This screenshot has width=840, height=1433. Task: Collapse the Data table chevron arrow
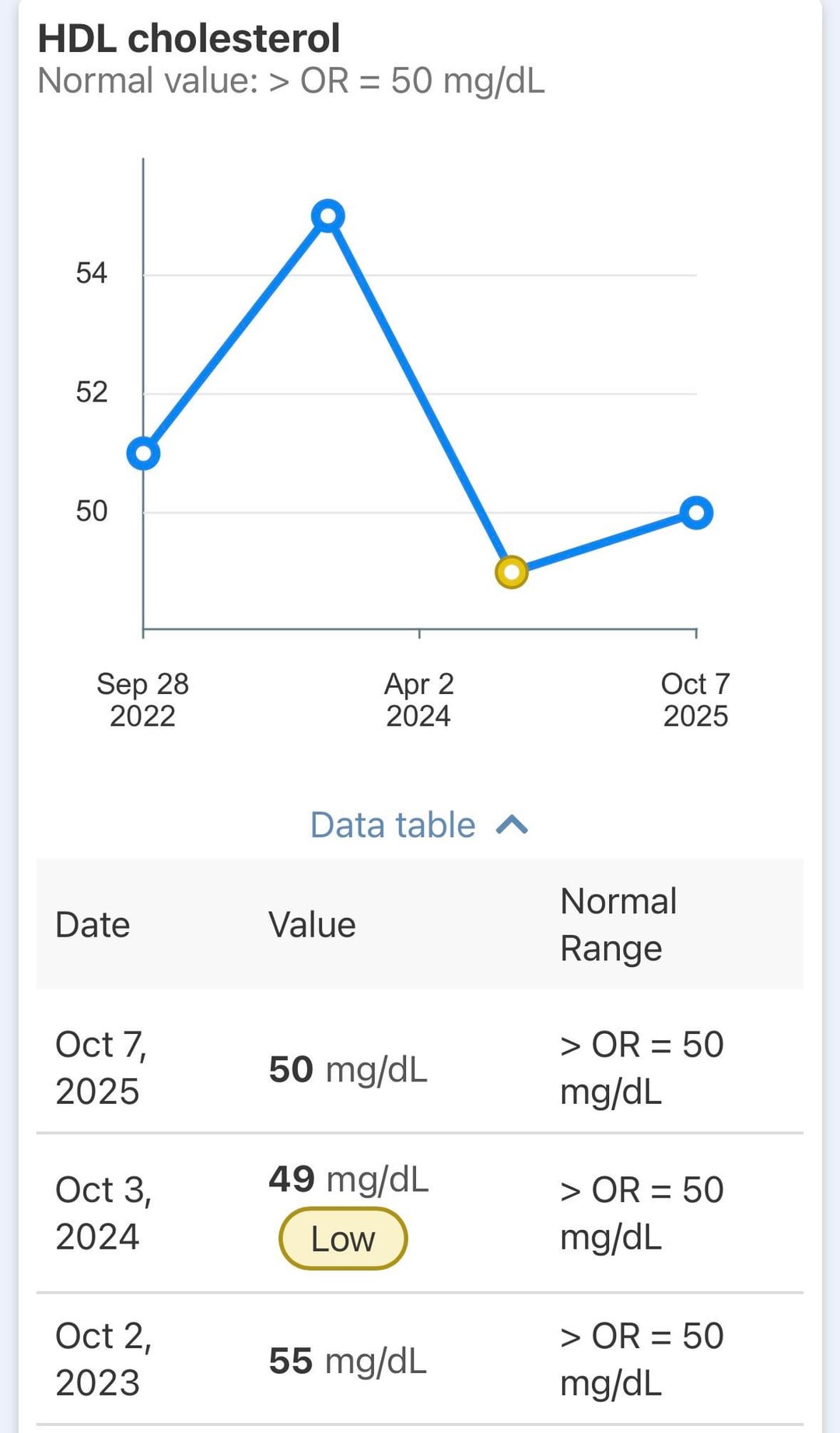tap(512, 825)
